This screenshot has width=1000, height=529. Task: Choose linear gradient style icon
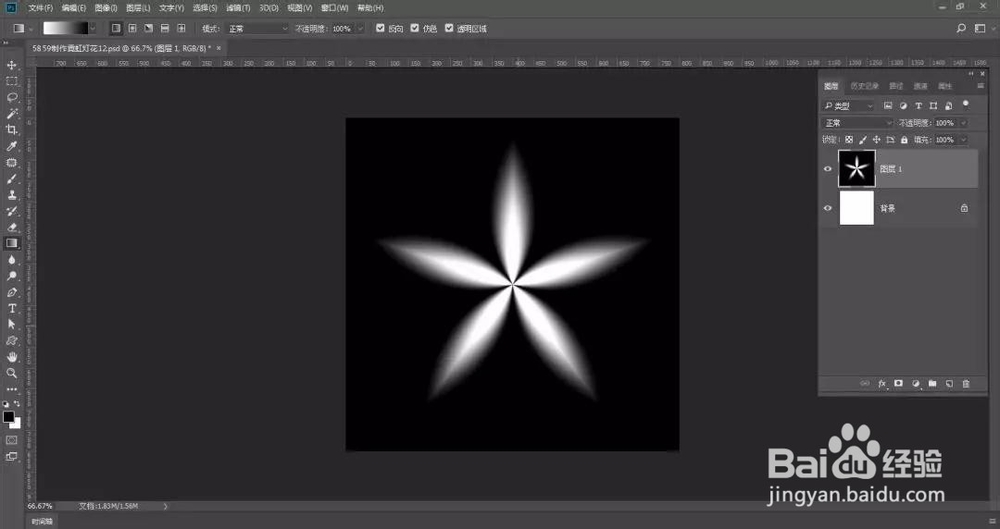(x=115, y=28)
